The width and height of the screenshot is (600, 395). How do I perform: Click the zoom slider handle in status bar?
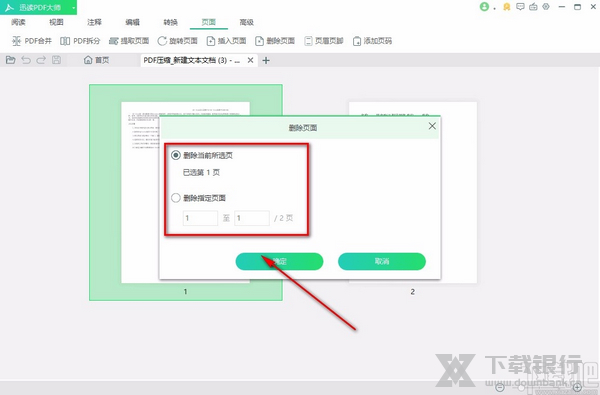coord(520,388)
